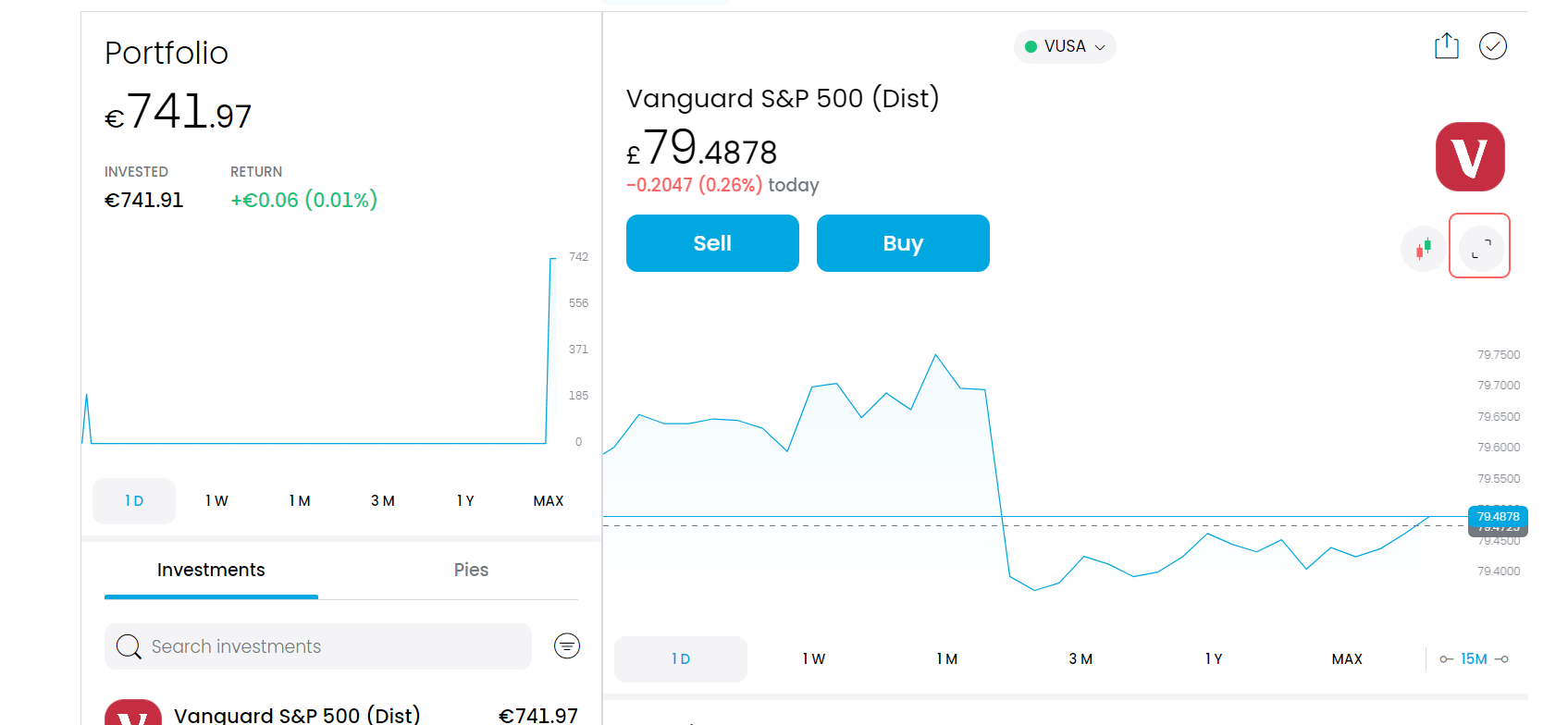Screen dimensions: 1568x725
Task: Click the share icon at top right
Action: coord(1447,46)
